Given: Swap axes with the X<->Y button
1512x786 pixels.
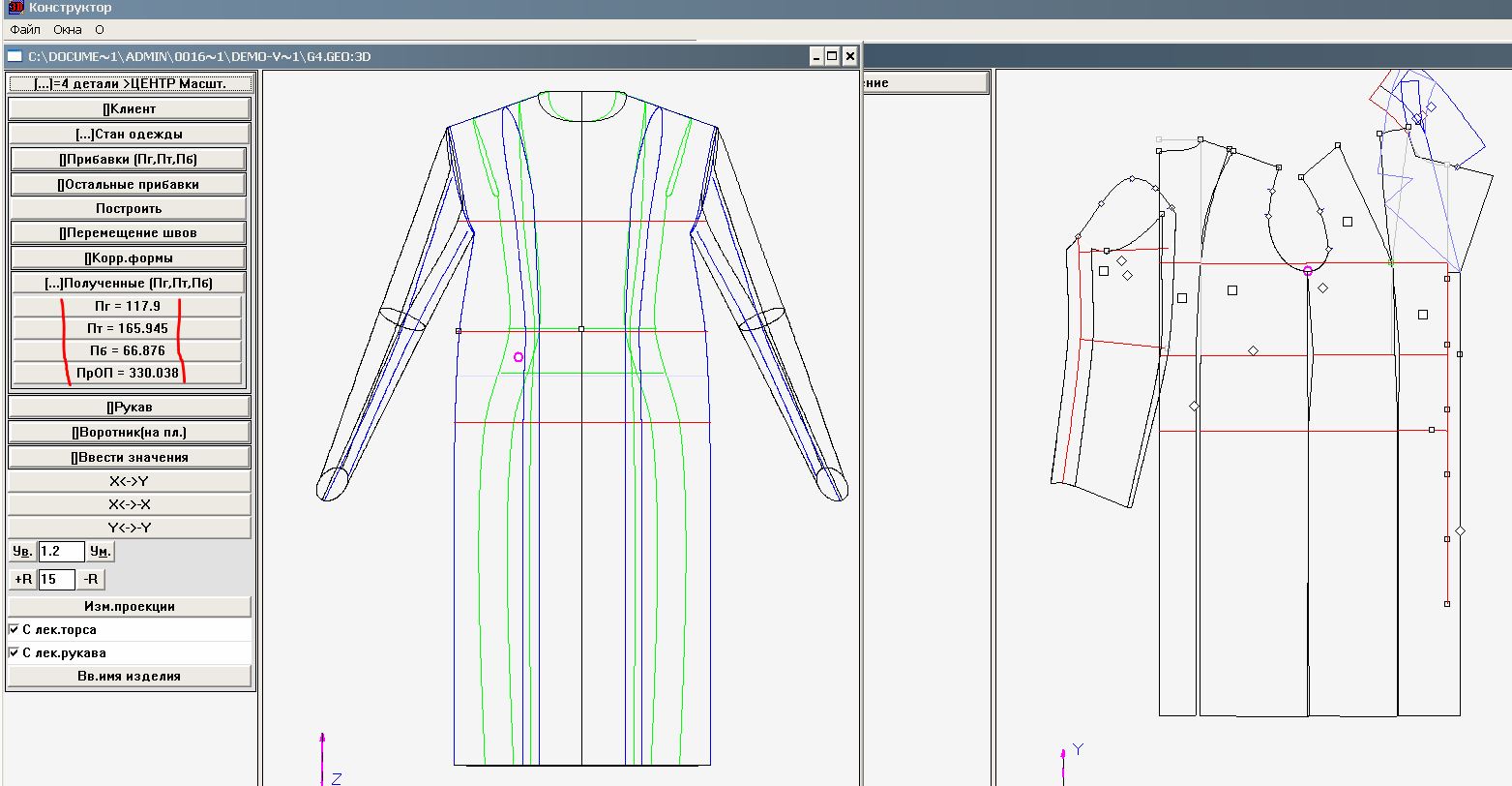Looking at the screenshot, I should pyautogui.click(x=130, y=481).
